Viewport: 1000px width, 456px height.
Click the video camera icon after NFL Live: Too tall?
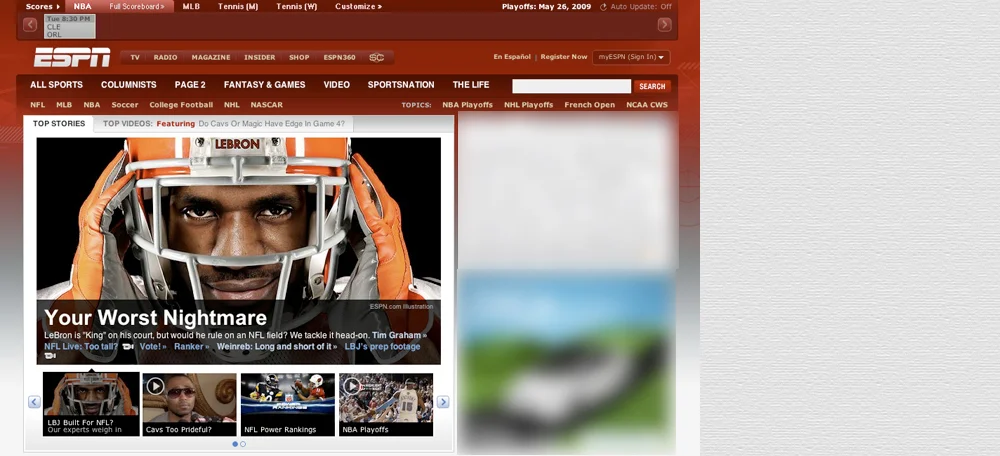tap(128, 347)
